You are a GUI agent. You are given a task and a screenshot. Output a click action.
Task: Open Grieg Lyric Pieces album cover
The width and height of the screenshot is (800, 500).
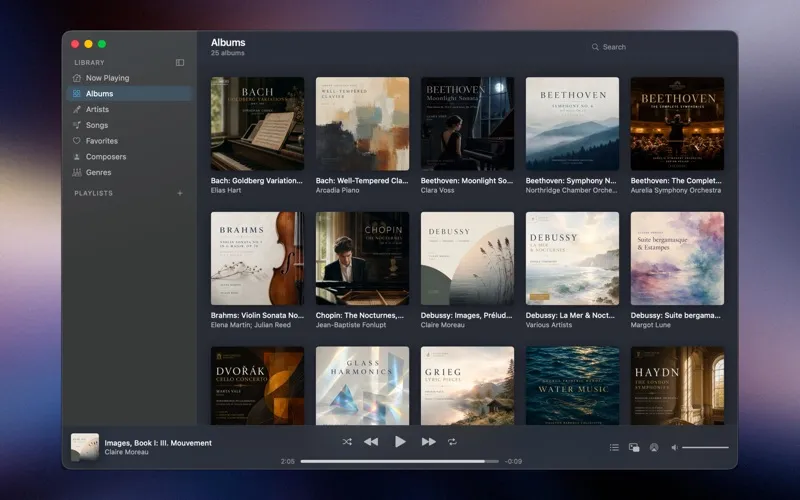[467, 386]
